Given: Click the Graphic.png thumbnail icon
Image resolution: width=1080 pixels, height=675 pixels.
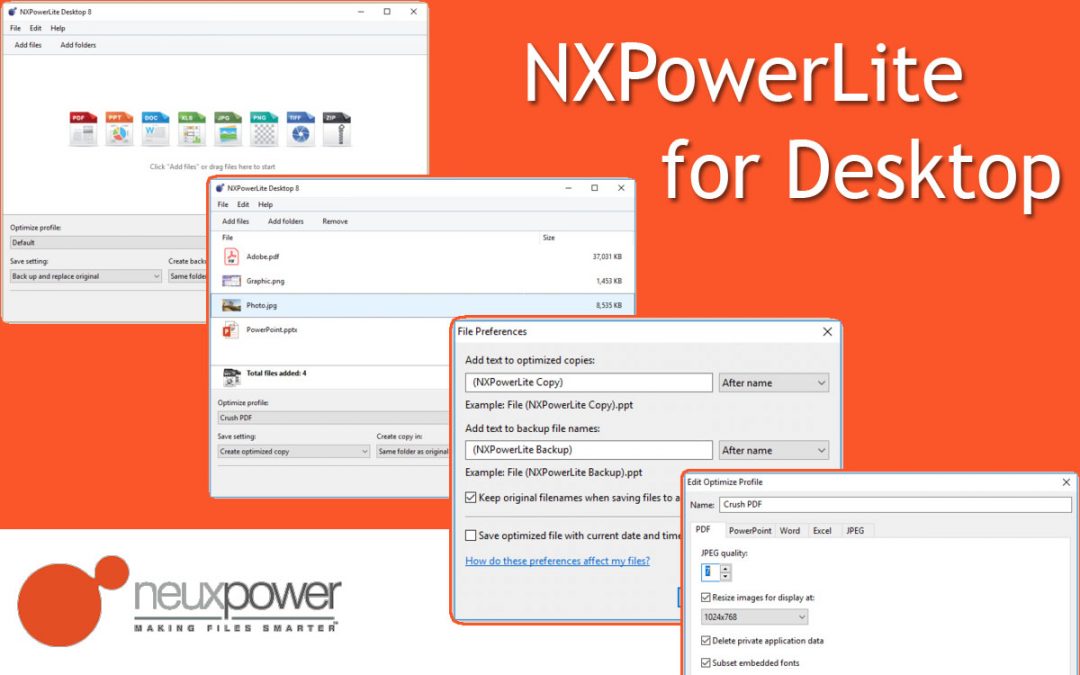Looking at the screenshot, I should [x=231, y=281].
